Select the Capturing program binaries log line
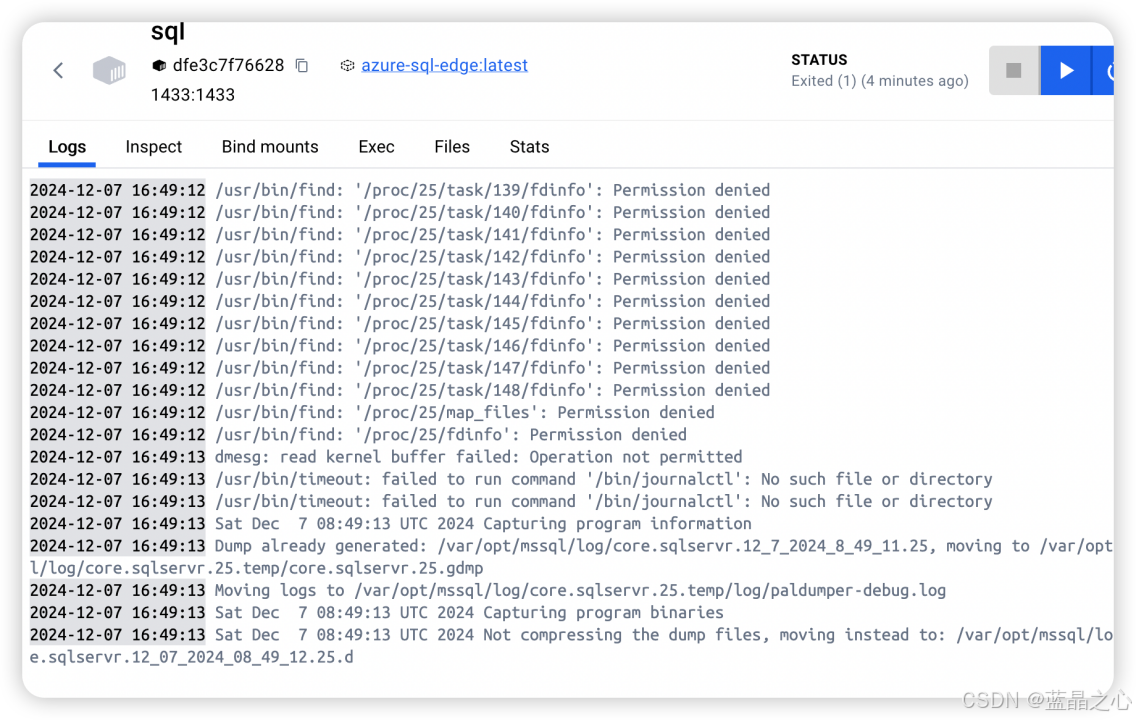The height and width of the screenshot is (720, 1136). click(377, 613)
